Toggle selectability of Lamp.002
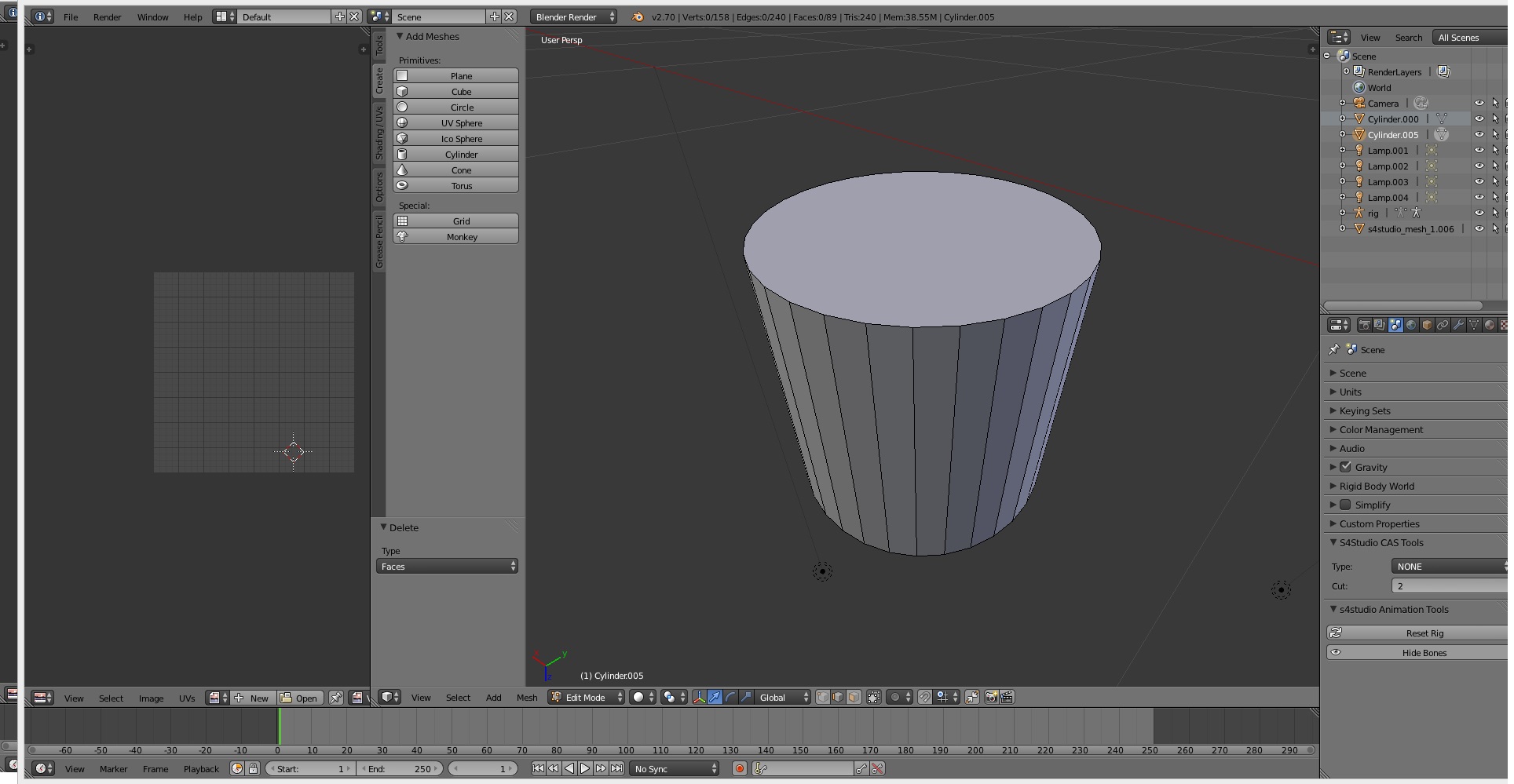Screen dimensions: 1514x784 pos(1495,166)
